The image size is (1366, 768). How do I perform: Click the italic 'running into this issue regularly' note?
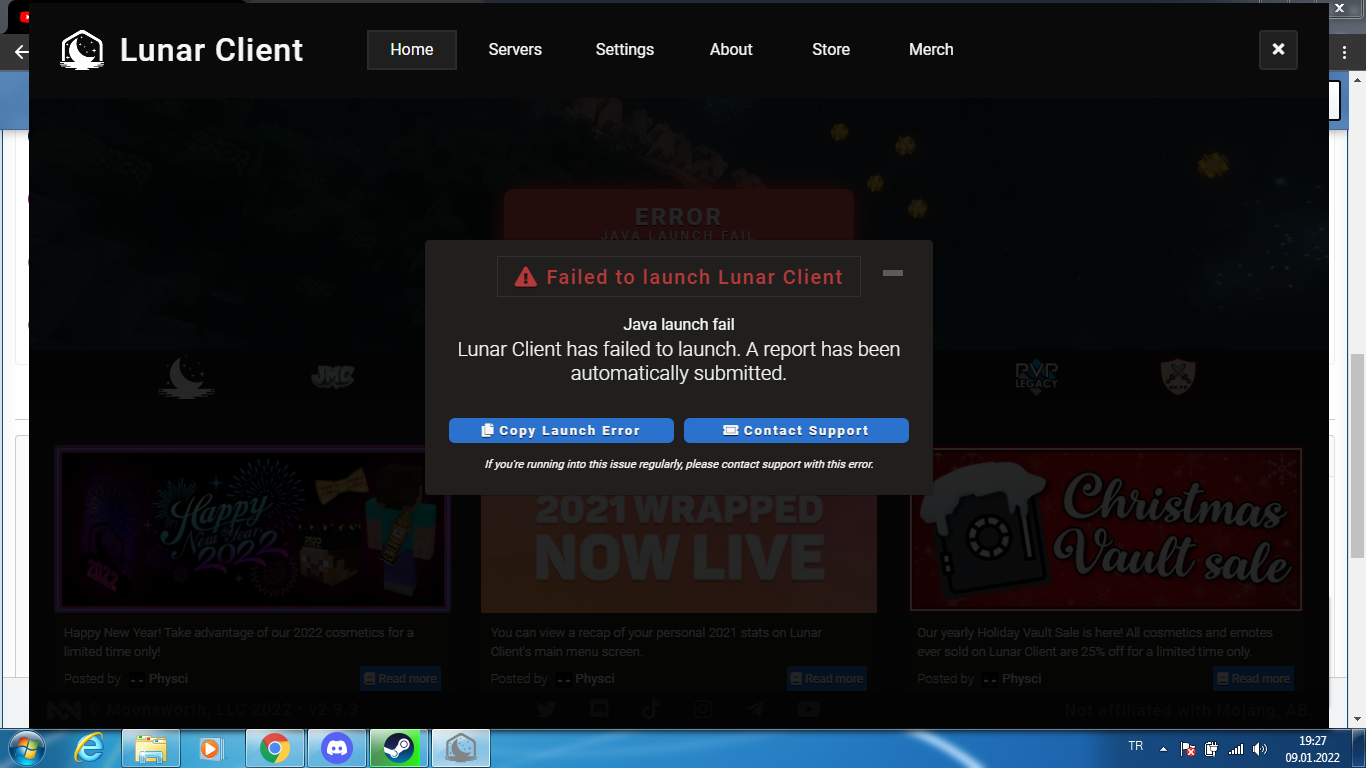[x=679, y=464]
